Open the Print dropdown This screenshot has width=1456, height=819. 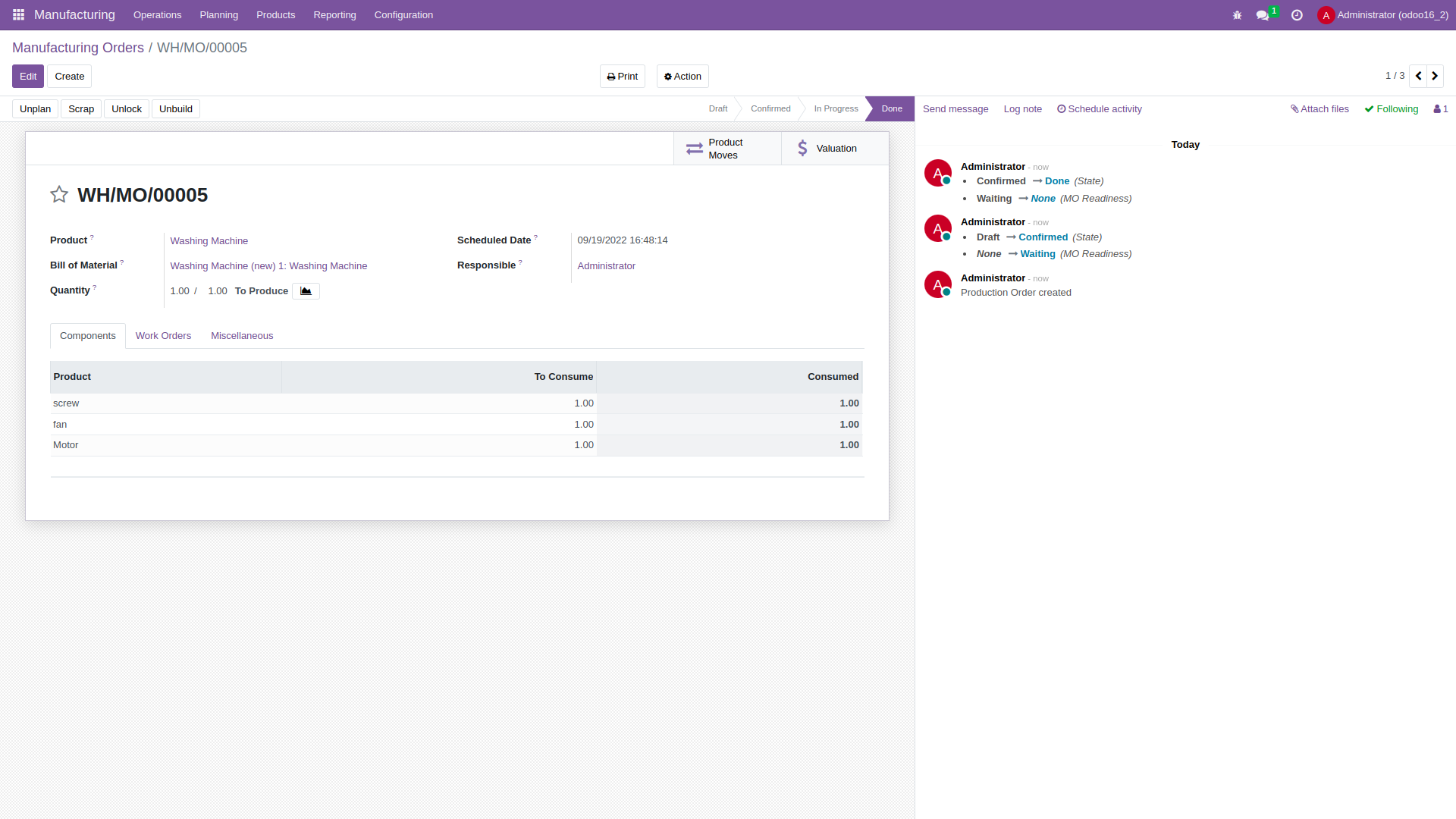click(x=623, y=77)
